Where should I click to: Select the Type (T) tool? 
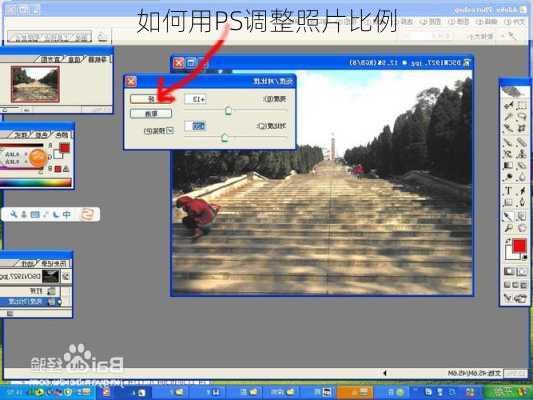click(509, 191)
